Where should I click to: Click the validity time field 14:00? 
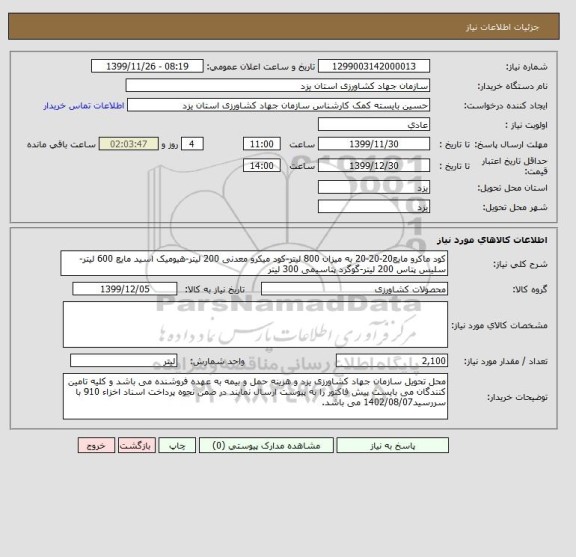[x=262, y=166]
